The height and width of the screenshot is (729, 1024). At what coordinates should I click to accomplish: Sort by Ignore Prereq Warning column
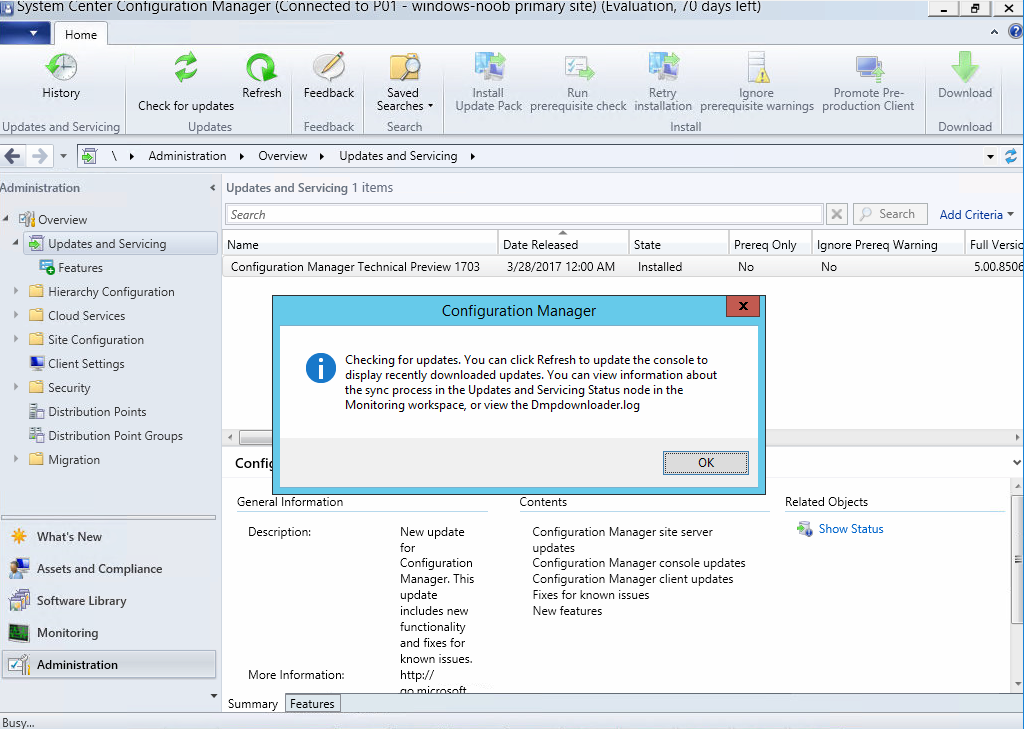(888, 244)
